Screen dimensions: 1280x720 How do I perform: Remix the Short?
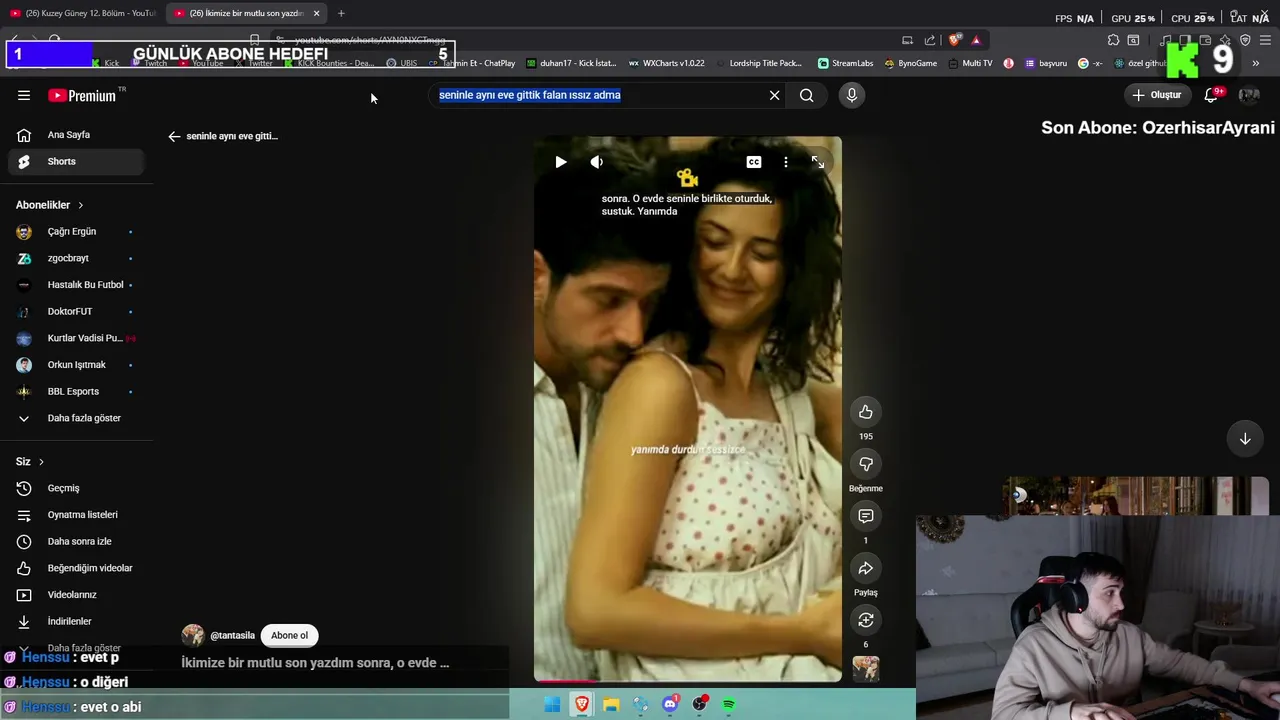click(866, 620)
